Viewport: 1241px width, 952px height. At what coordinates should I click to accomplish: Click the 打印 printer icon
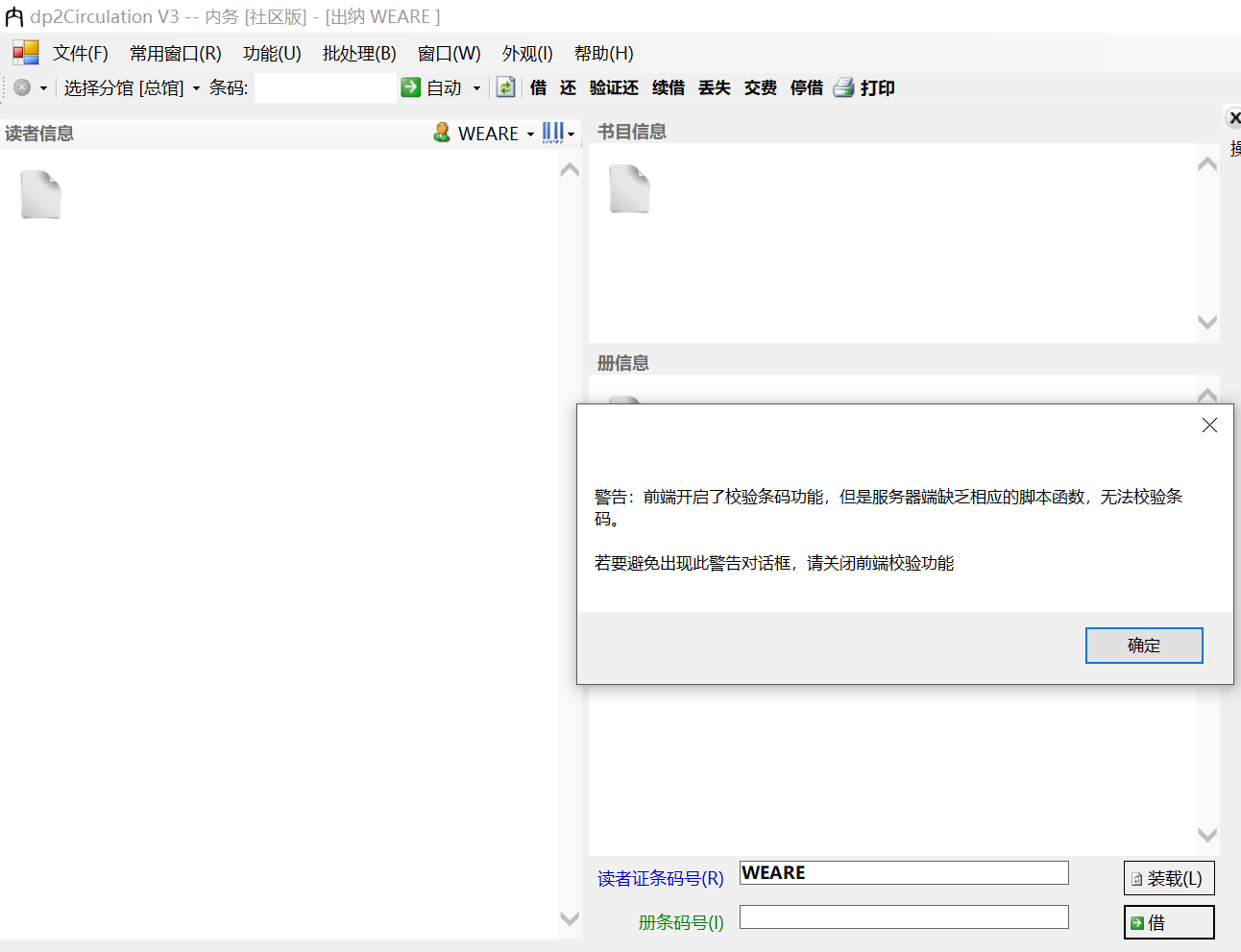[x=843, y=87]
